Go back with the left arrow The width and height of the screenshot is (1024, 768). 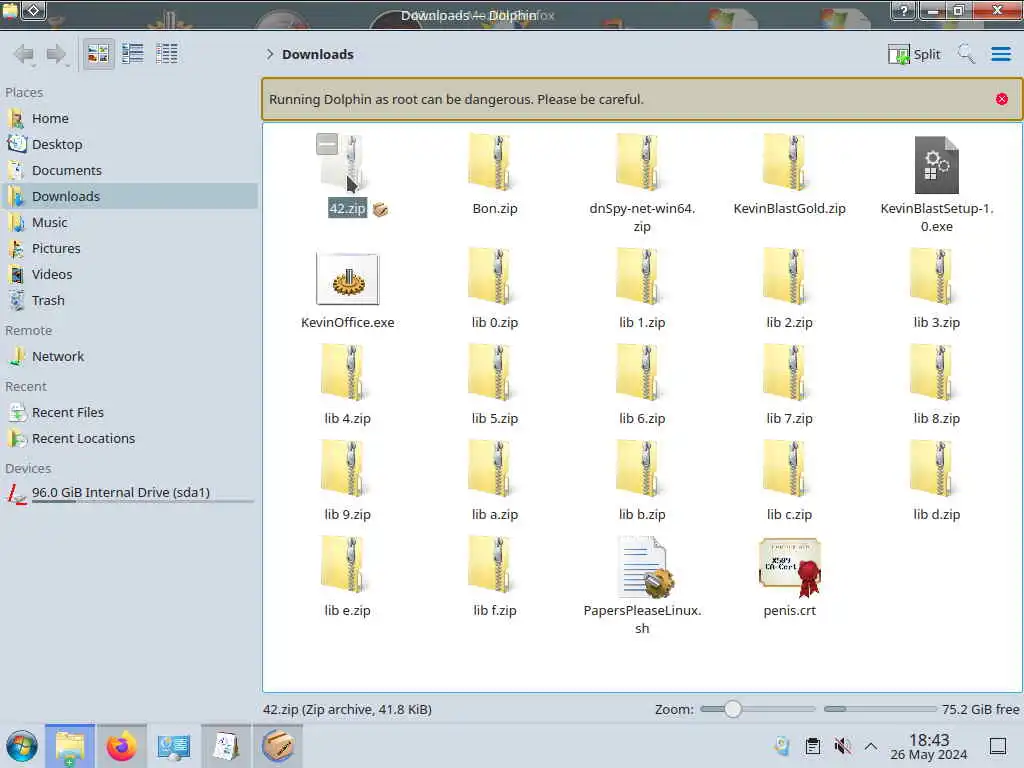24,54
